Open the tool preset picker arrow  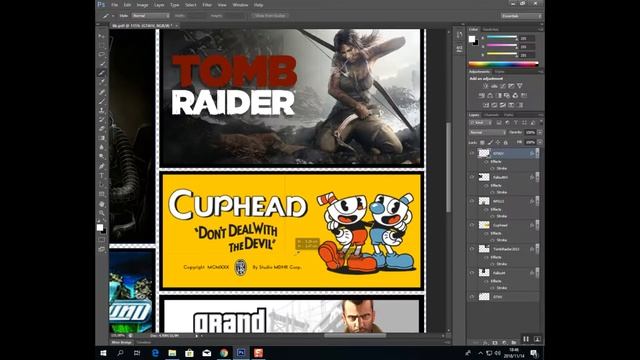(x=113, y=16)
